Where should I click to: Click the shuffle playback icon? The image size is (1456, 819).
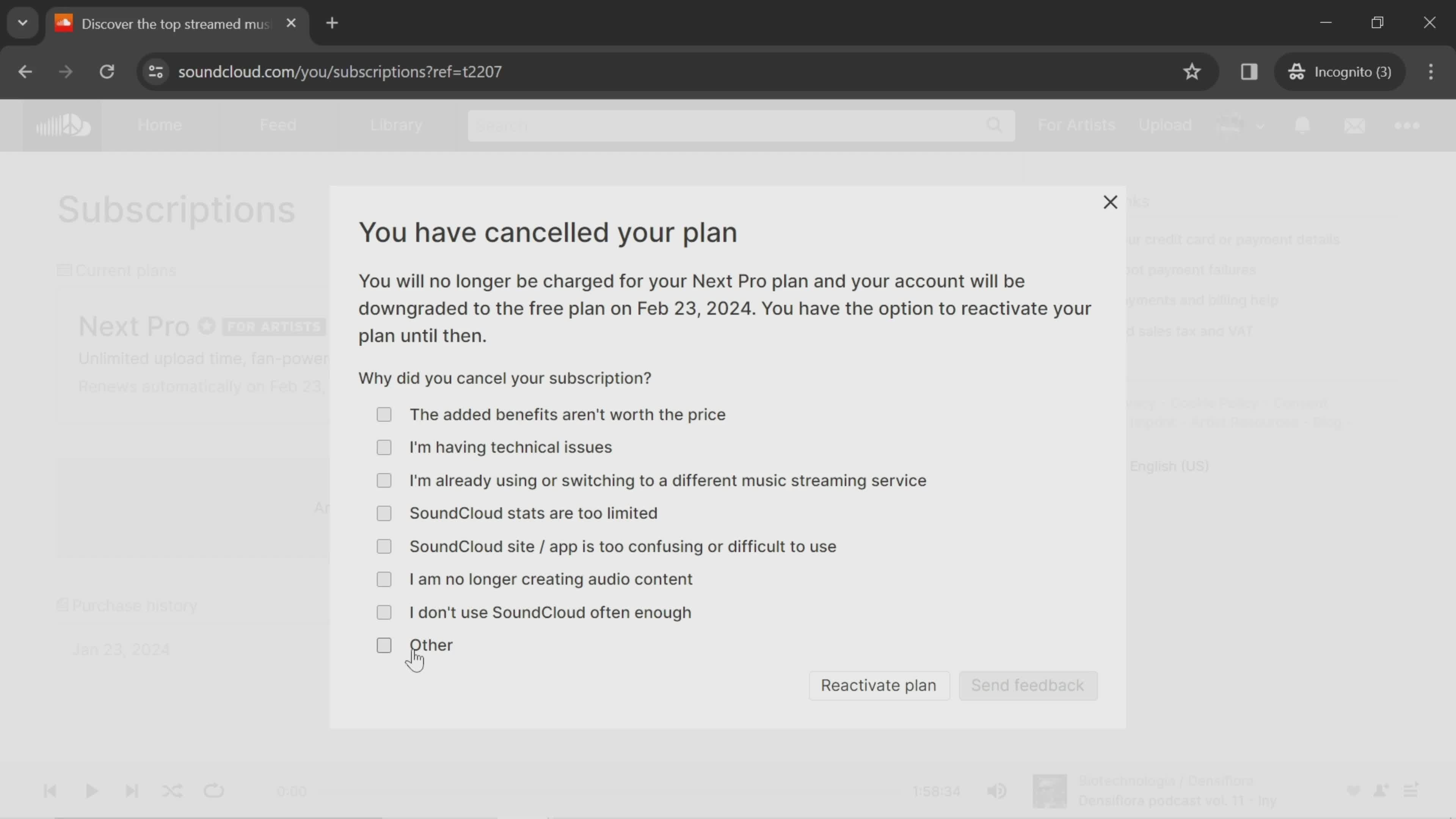point(172,790)
